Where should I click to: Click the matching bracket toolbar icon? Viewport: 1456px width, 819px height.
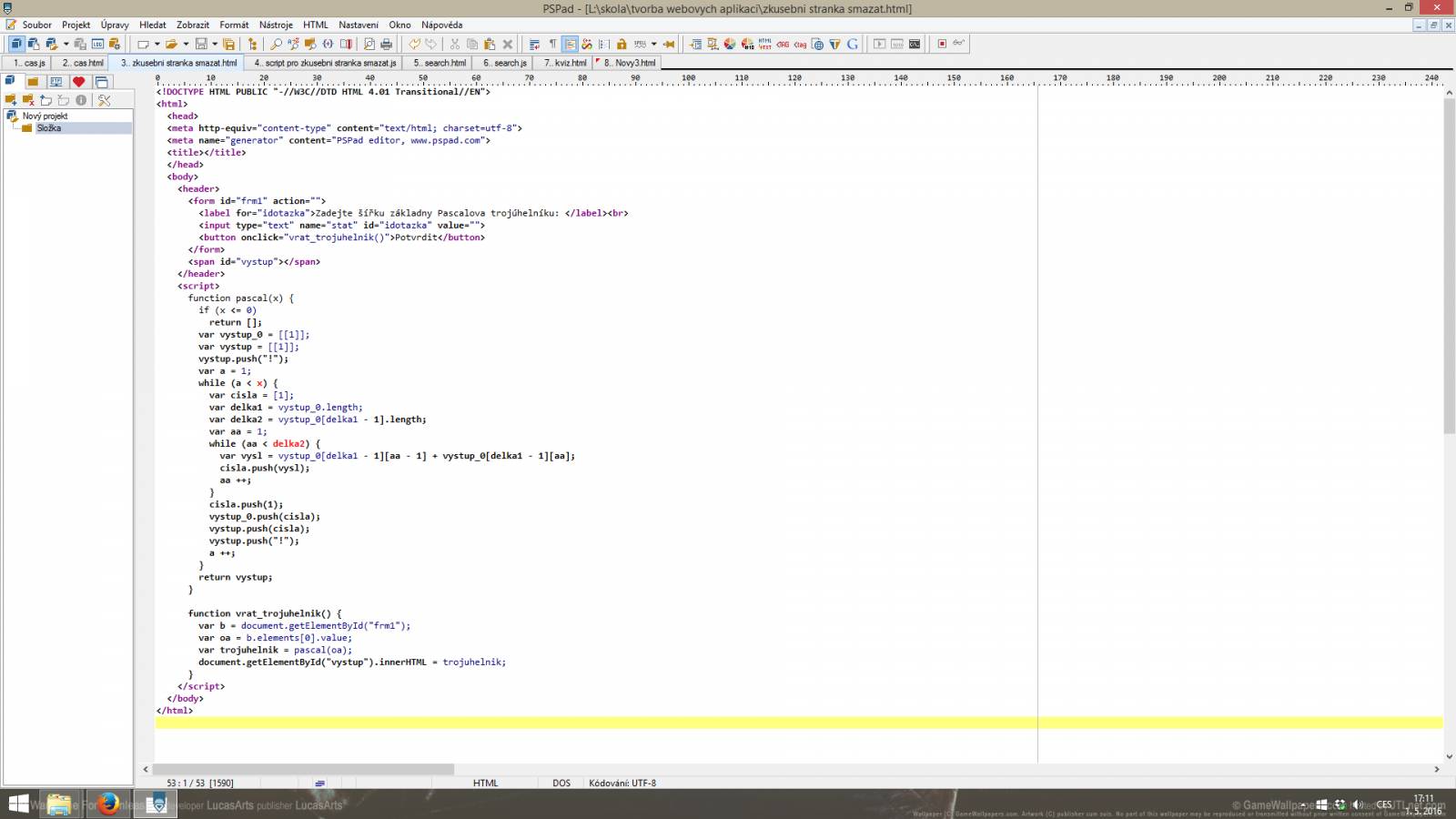pos(328,44)
